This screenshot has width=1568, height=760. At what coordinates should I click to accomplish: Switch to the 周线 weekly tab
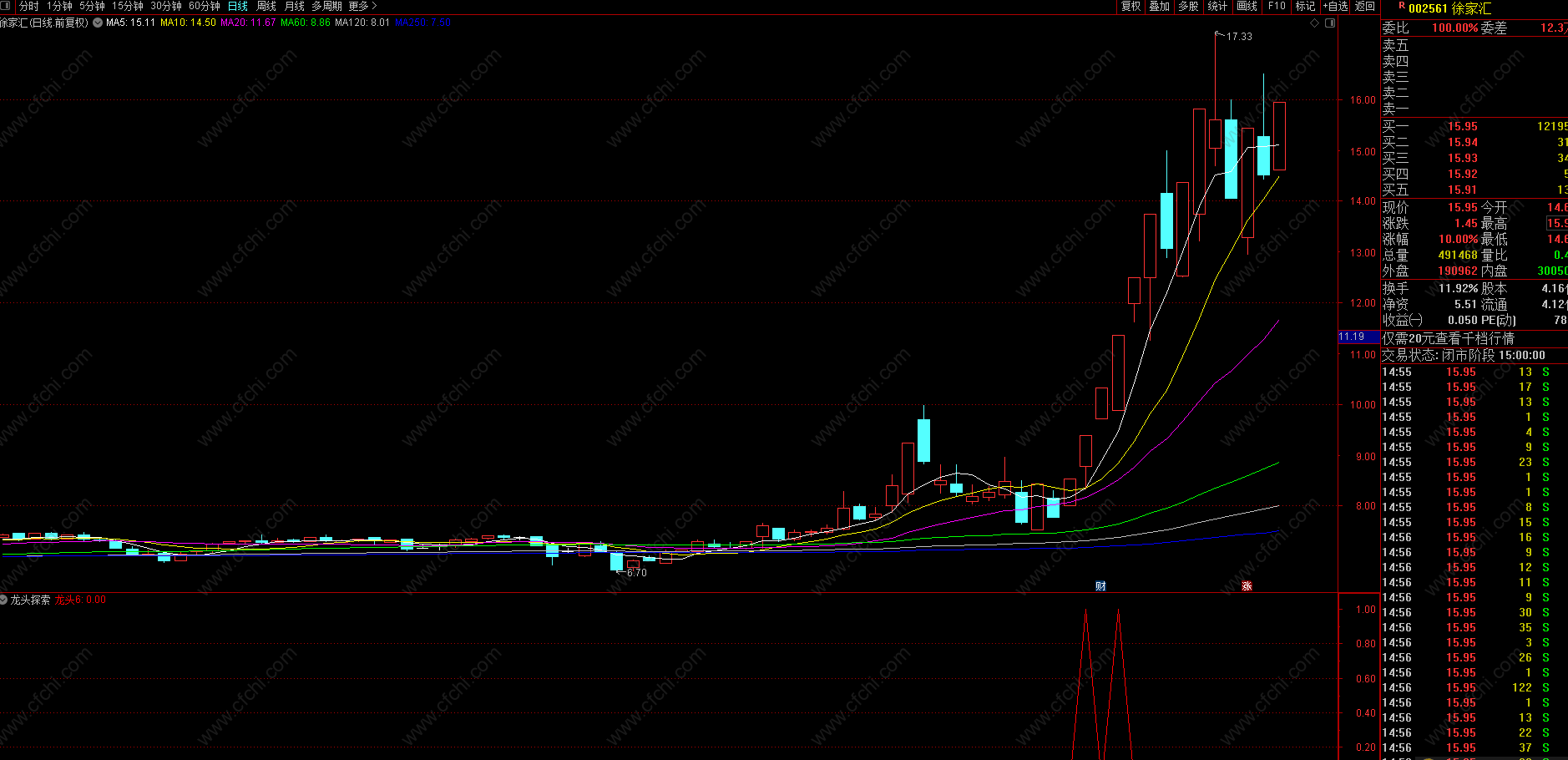(x=266, y=6)
